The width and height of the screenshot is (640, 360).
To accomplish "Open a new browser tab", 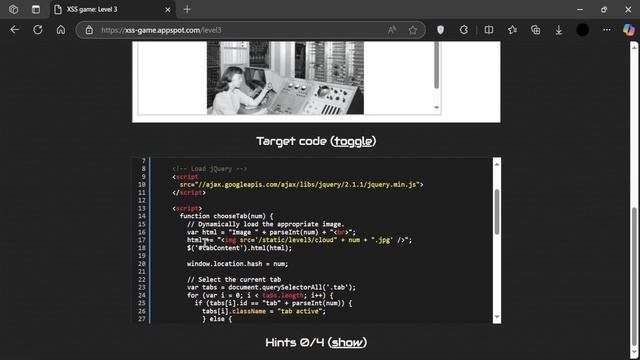I will [x=187, y=9].
